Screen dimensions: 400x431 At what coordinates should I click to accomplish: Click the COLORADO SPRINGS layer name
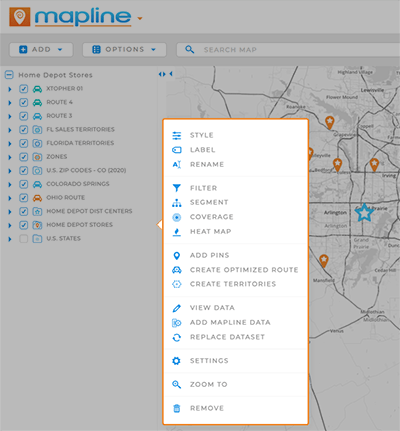[x=78, y=184]
